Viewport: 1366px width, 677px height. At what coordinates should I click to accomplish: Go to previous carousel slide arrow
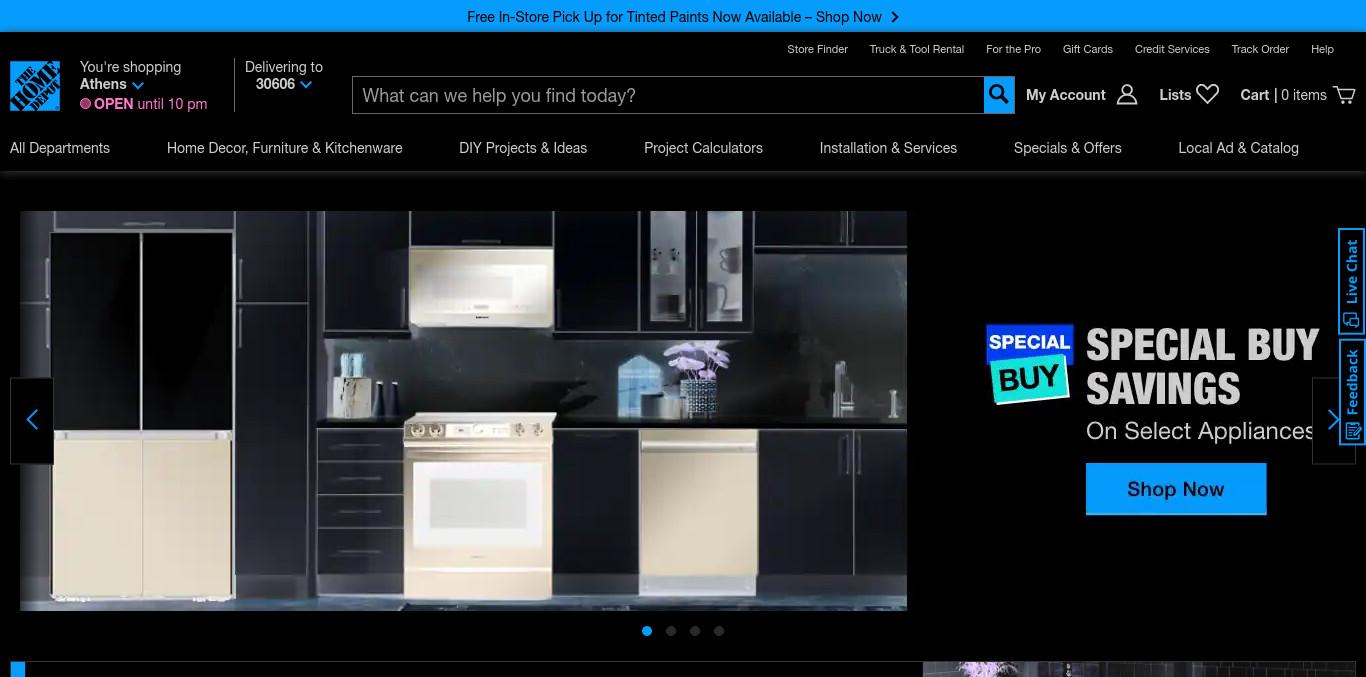pos(32,420)
